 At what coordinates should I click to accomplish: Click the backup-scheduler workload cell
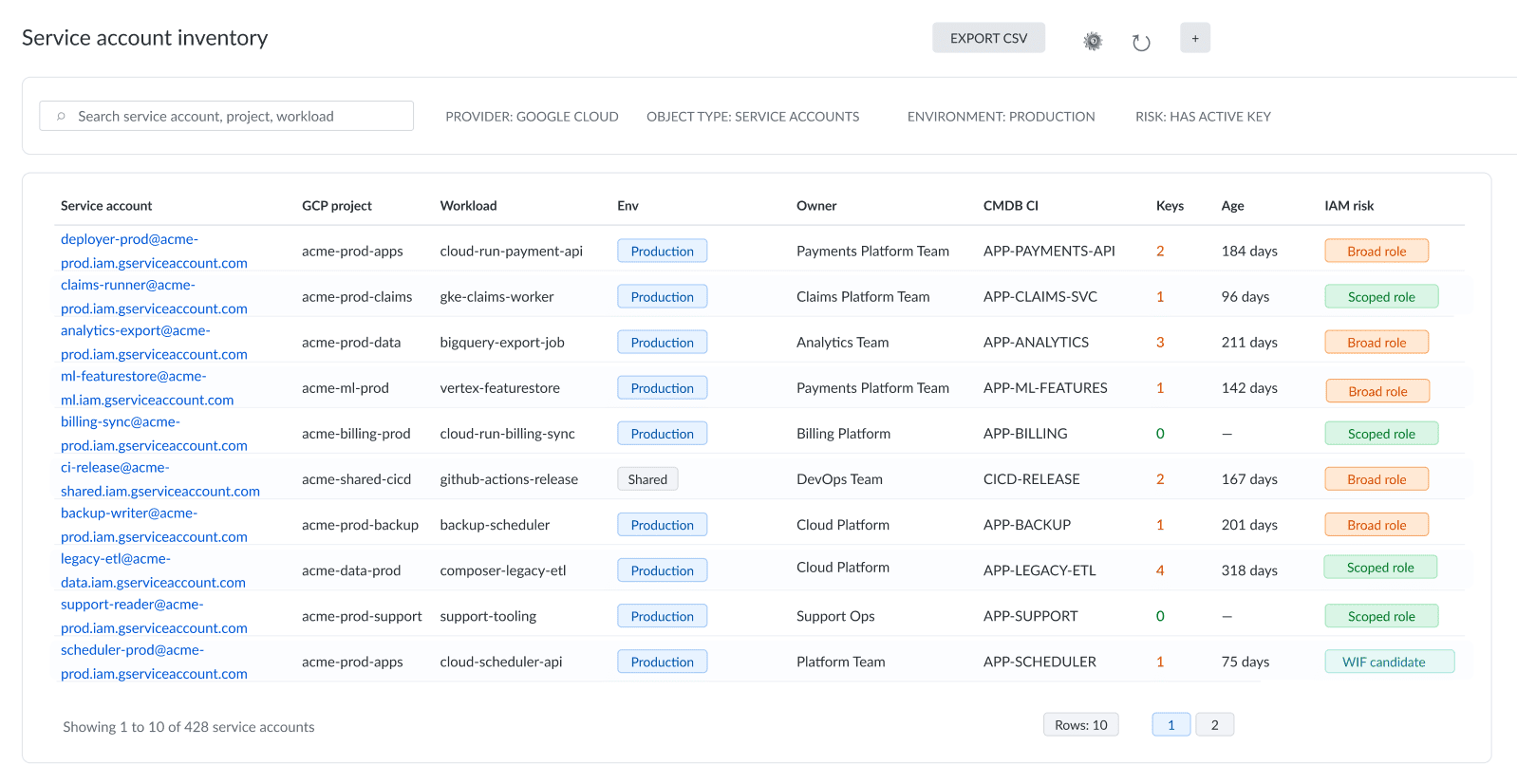495,525
